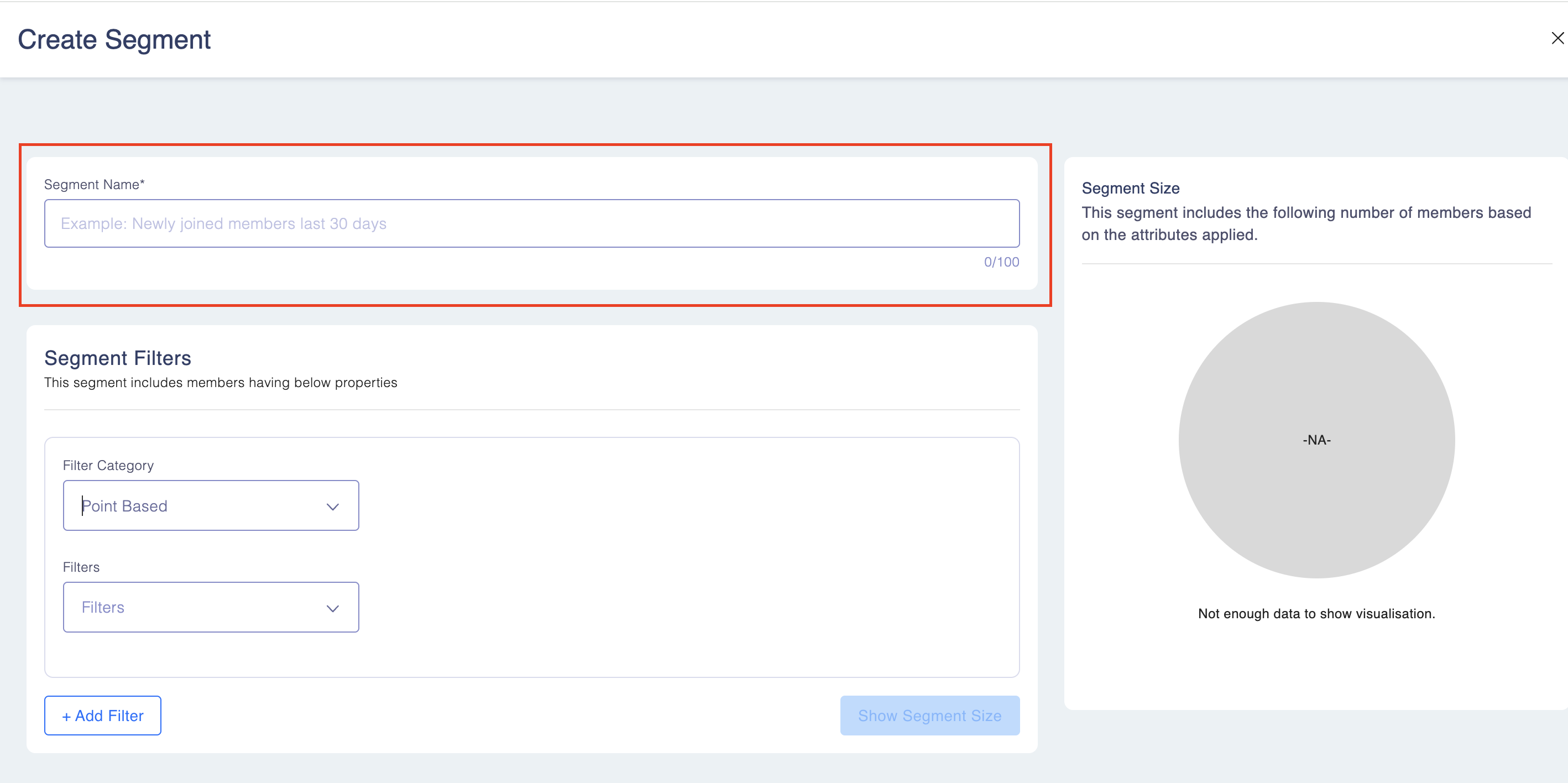Screen dimensions: 1568x783
Task: Click the Create Segment title
Action: coord(114,40)
